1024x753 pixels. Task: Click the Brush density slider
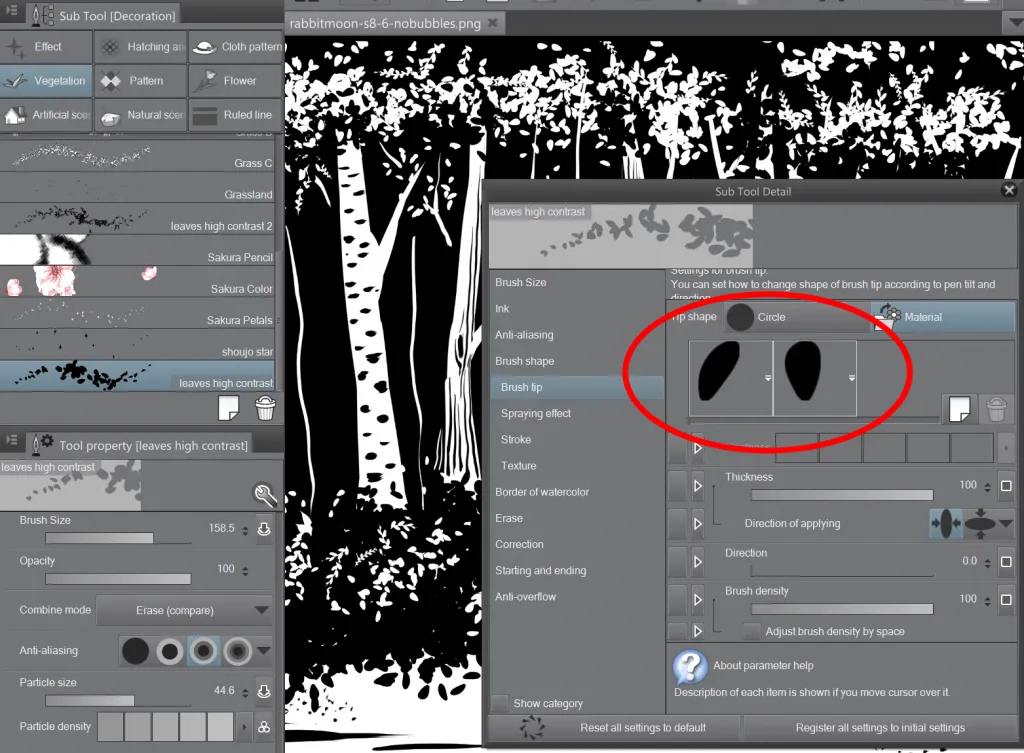click(x=843, y=610)
